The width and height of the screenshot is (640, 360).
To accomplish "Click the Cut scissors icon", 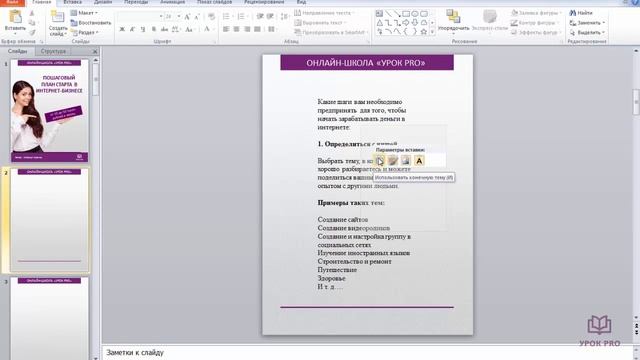I will 32,13.
